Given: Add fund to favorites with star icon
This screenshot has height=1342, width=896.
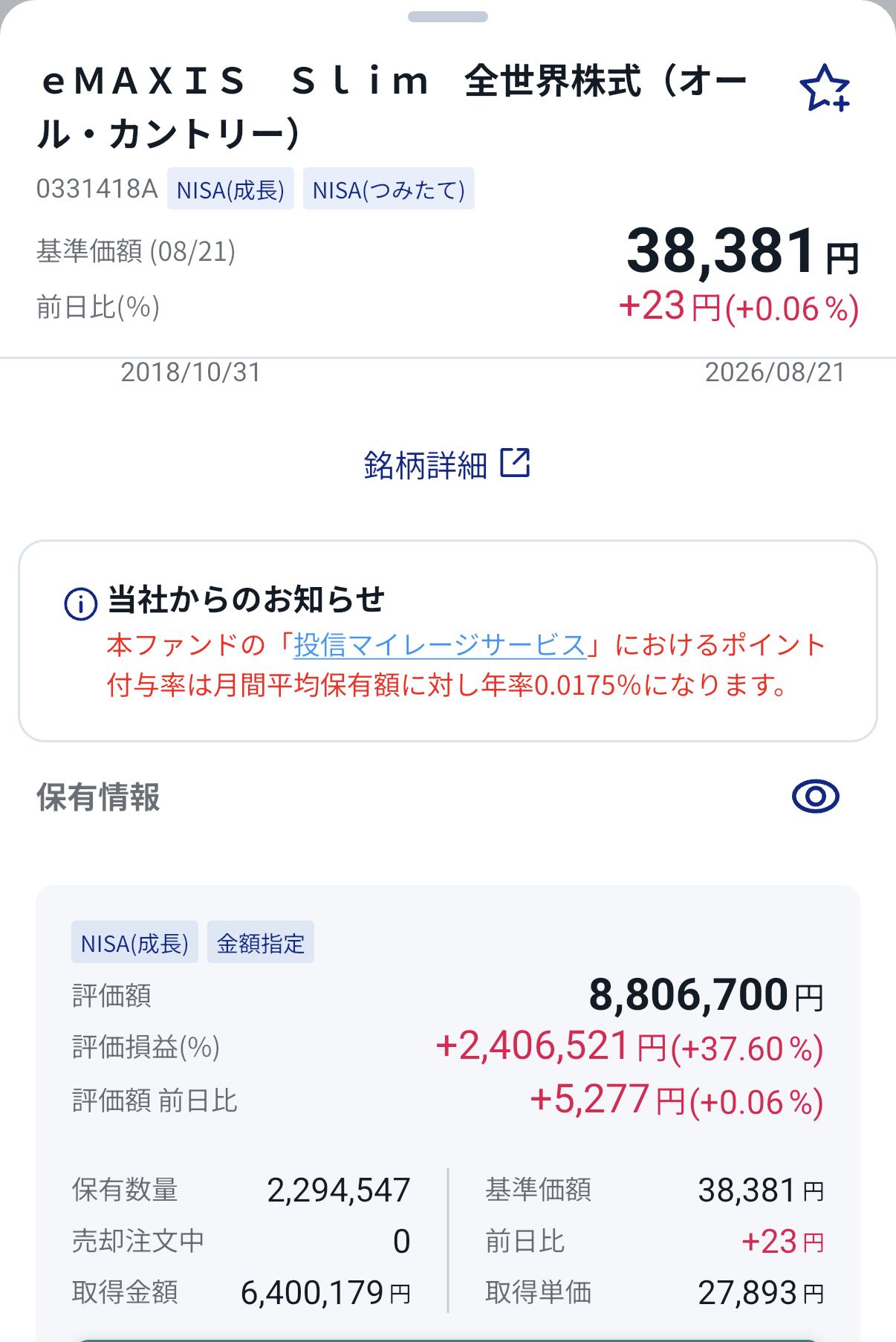Looking at the screenshot, I should point(825,88).
